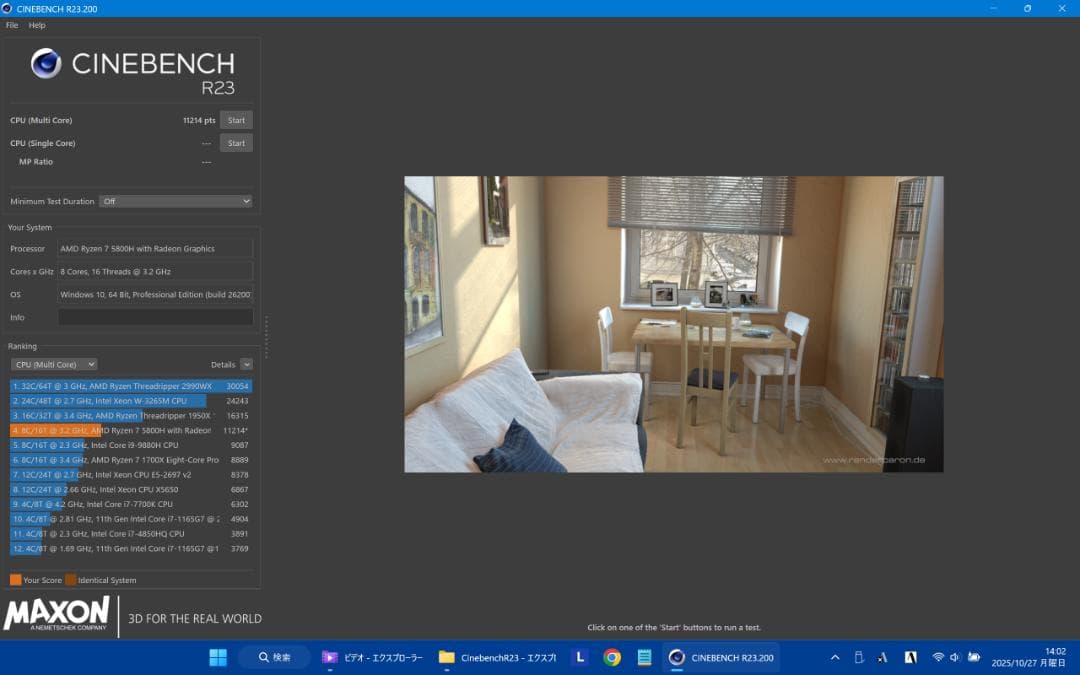Image resolution: width=1080 pixels, height=675 pixels.
Task: Start the CPU (Single Core) test
Action: click(236, 142)
